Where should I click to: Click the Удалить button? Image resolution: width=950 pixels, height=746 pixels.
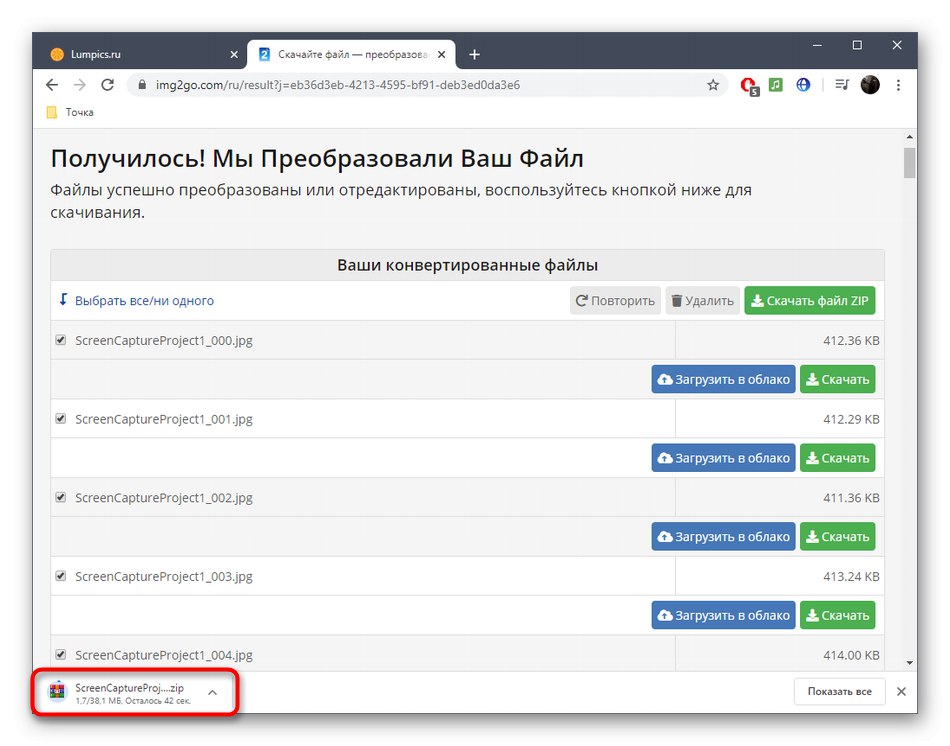tap(702, 301)
